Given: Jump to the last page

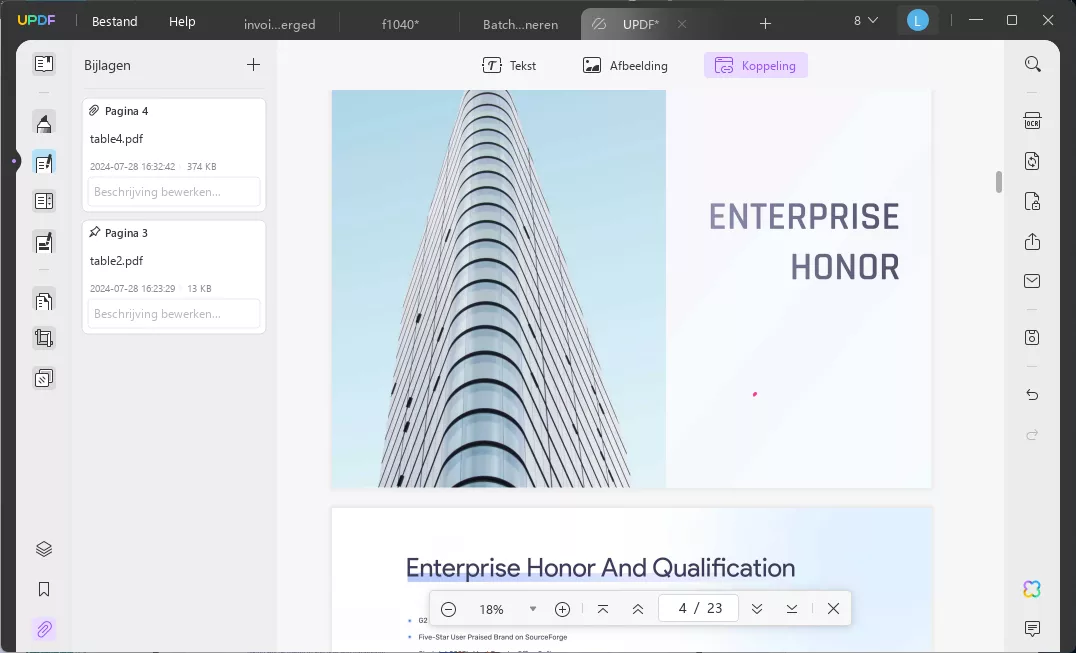Looking at the screenshot, I should pyautogui.click(x=792, y=608).
